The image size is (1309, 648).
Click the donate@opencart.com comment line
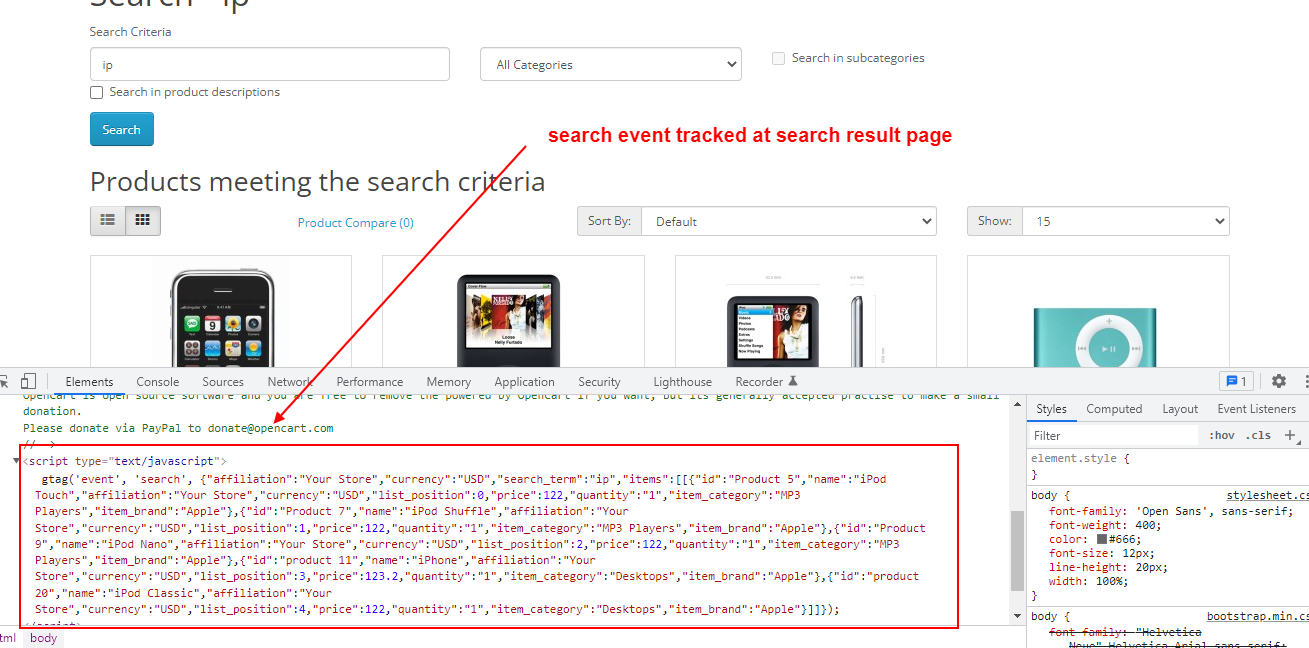pyautogui.click(x=178, y=427)
